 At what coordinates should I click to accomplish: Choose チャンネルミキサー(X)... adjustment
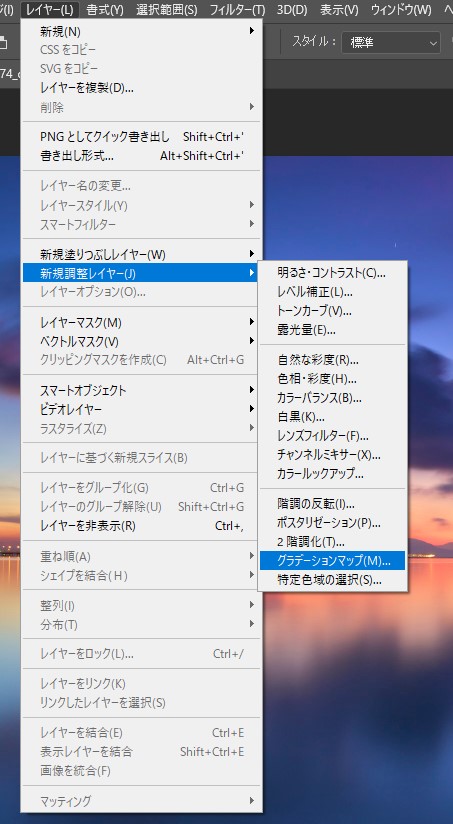pyautogui.click(x=333, y=455)
